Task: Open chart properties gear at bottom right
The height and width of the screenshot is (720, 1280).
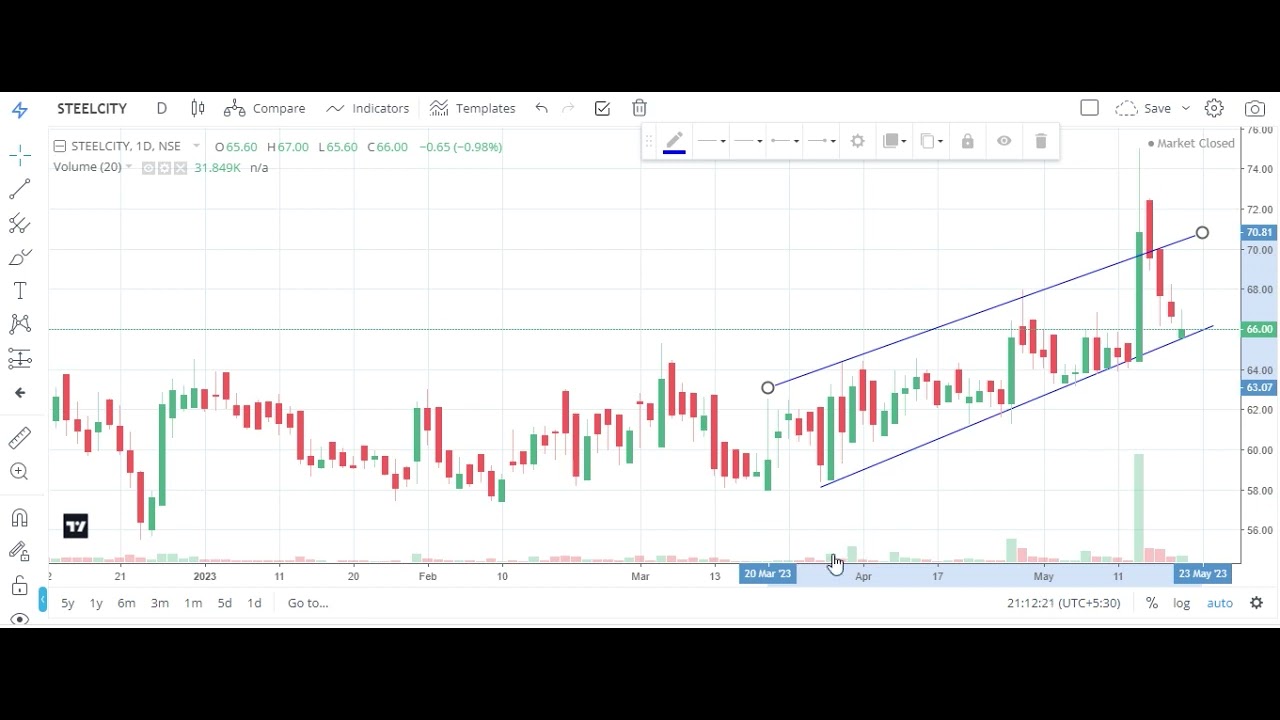Action: tap(1257, 603)
